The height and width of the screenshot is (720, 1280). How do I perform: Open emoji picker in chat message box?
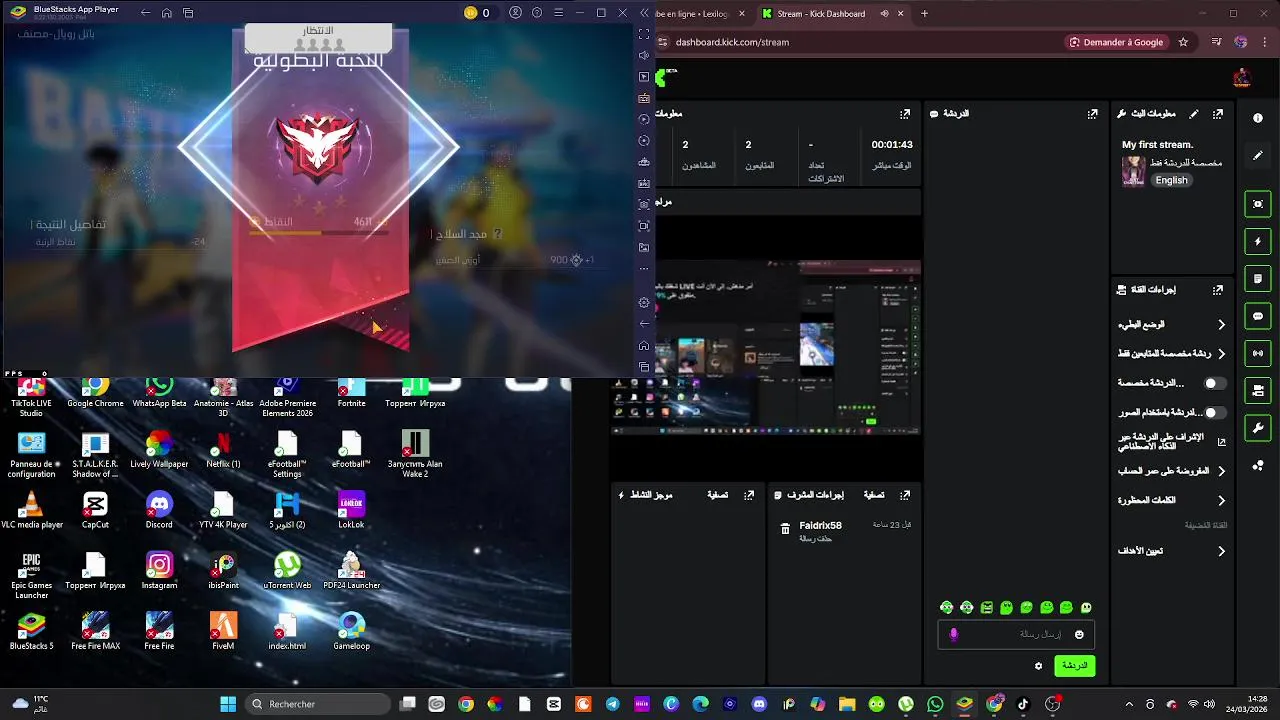click(1079, 634)
